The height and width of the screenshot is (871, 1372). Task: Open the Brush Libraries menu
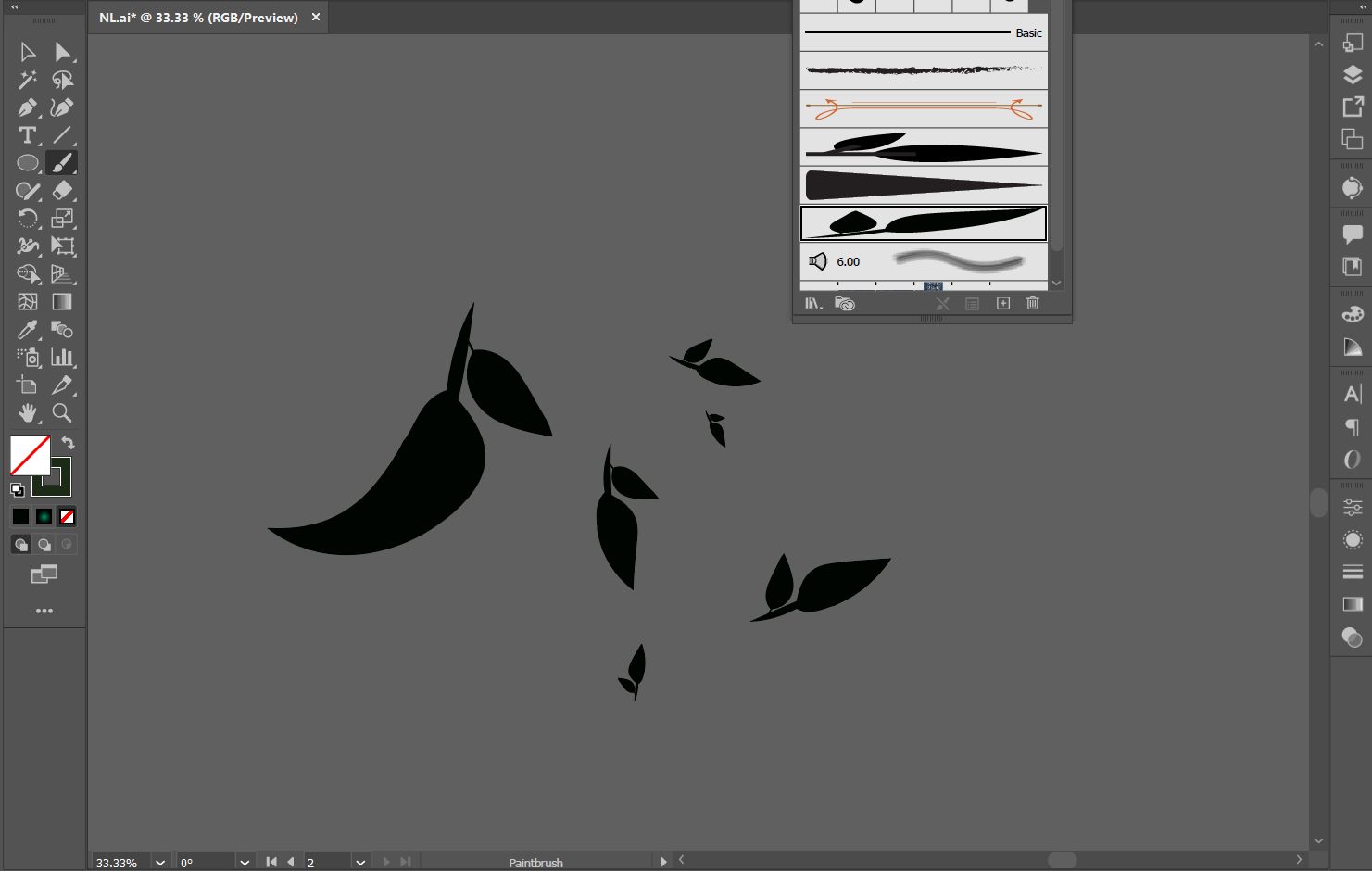812,303
